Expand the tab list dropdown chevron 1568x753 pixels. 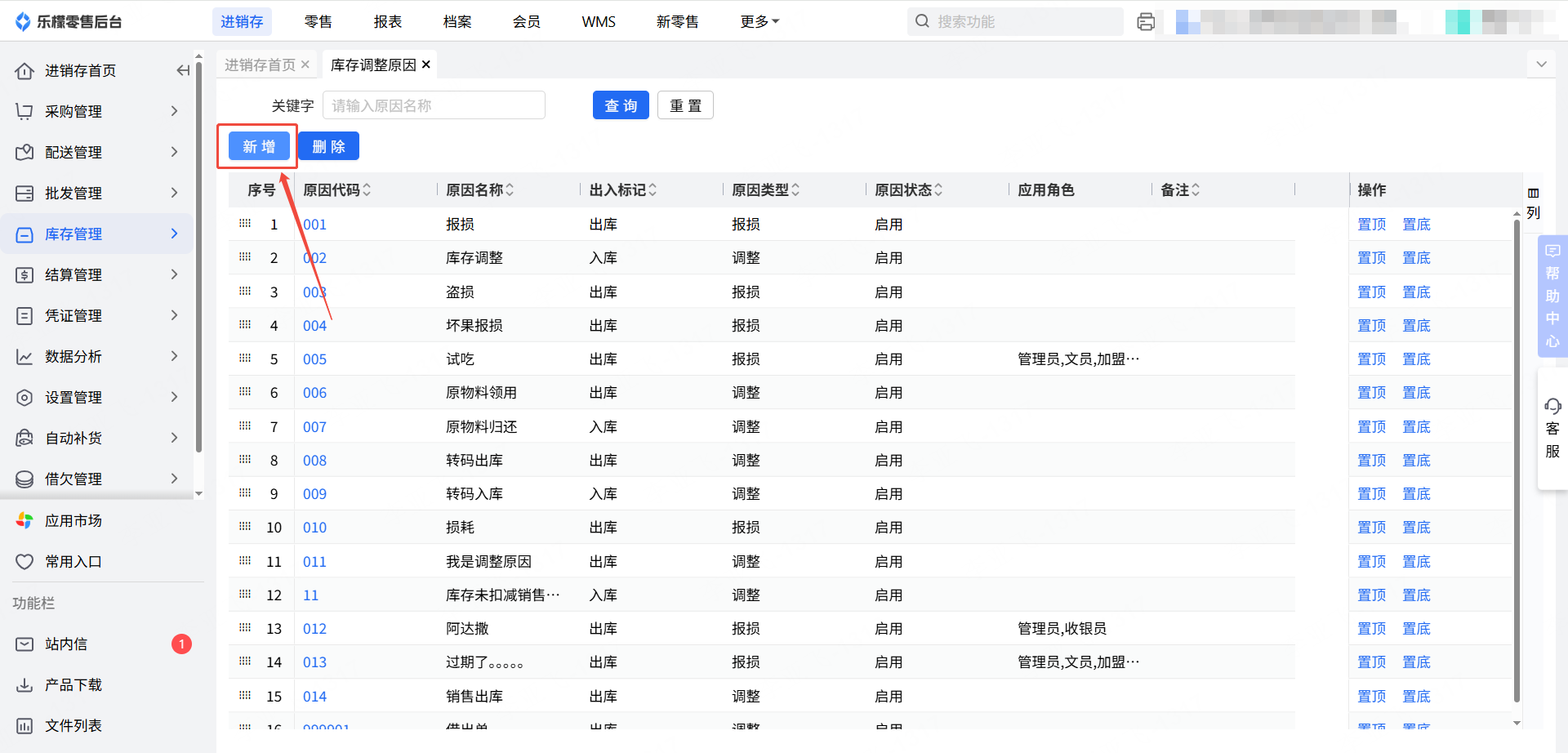point(1541,64)
